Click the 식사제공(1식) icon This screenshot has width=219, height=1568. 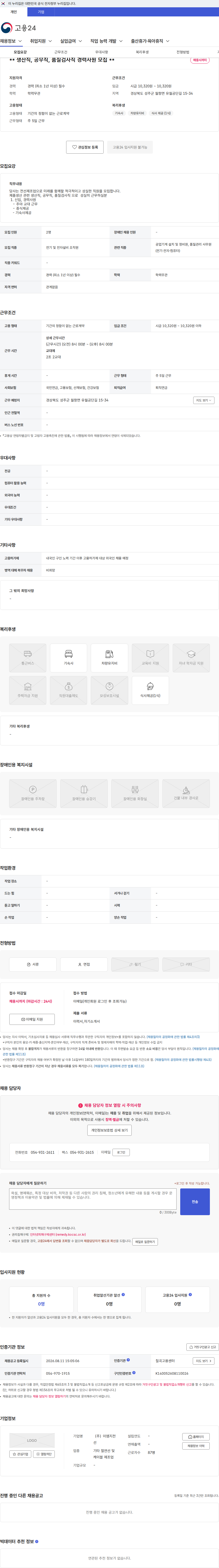click(x=150, y=690)
